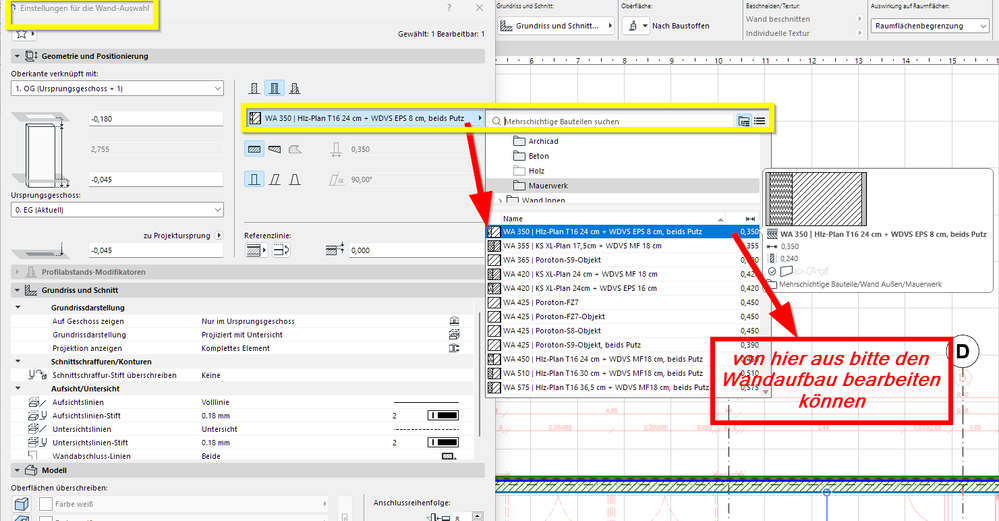Flip wall on reference line
This screenshot has width=999, height=521.
[x=281, y=250]
